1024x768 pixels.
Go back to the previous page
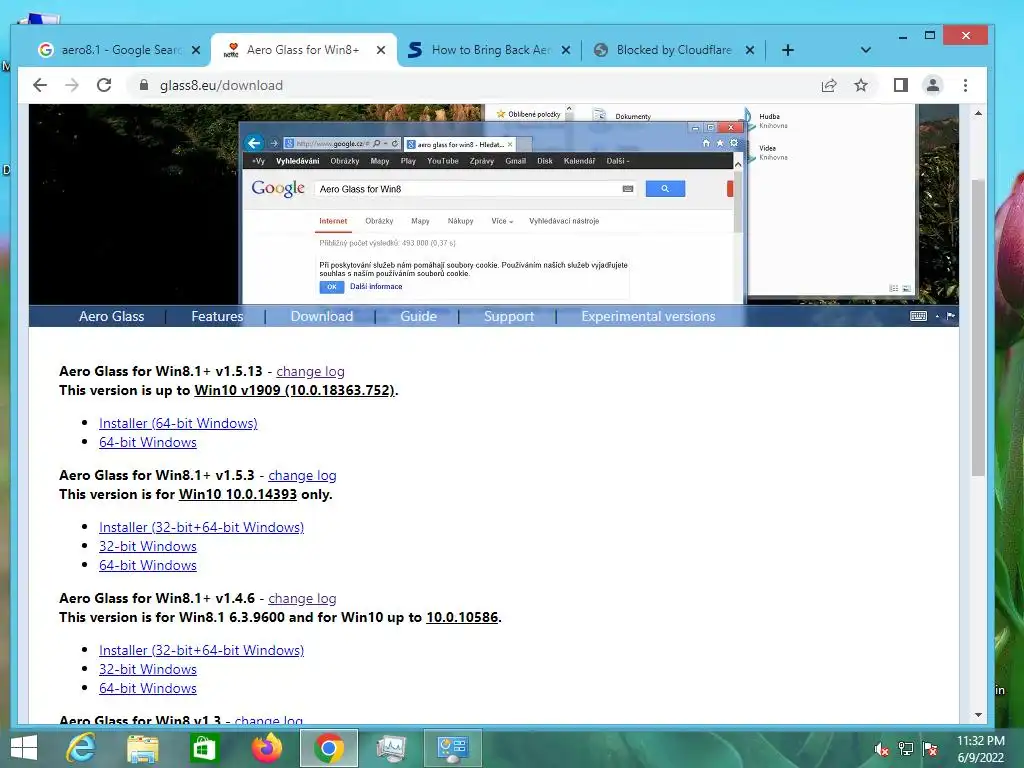tap(40, 86)
